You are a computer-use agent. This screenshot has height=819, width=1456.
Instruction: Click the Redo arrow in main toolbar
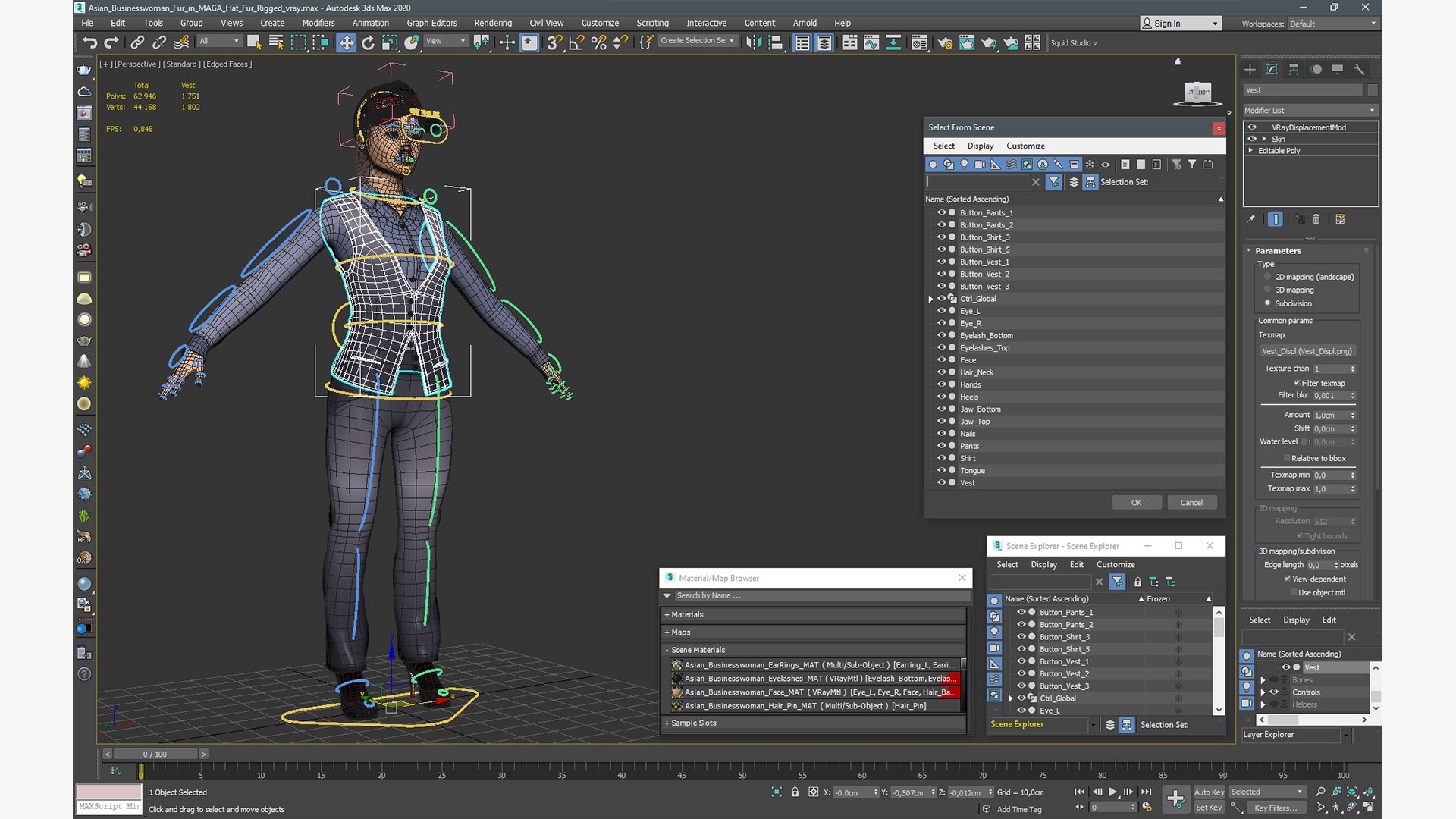111,42
